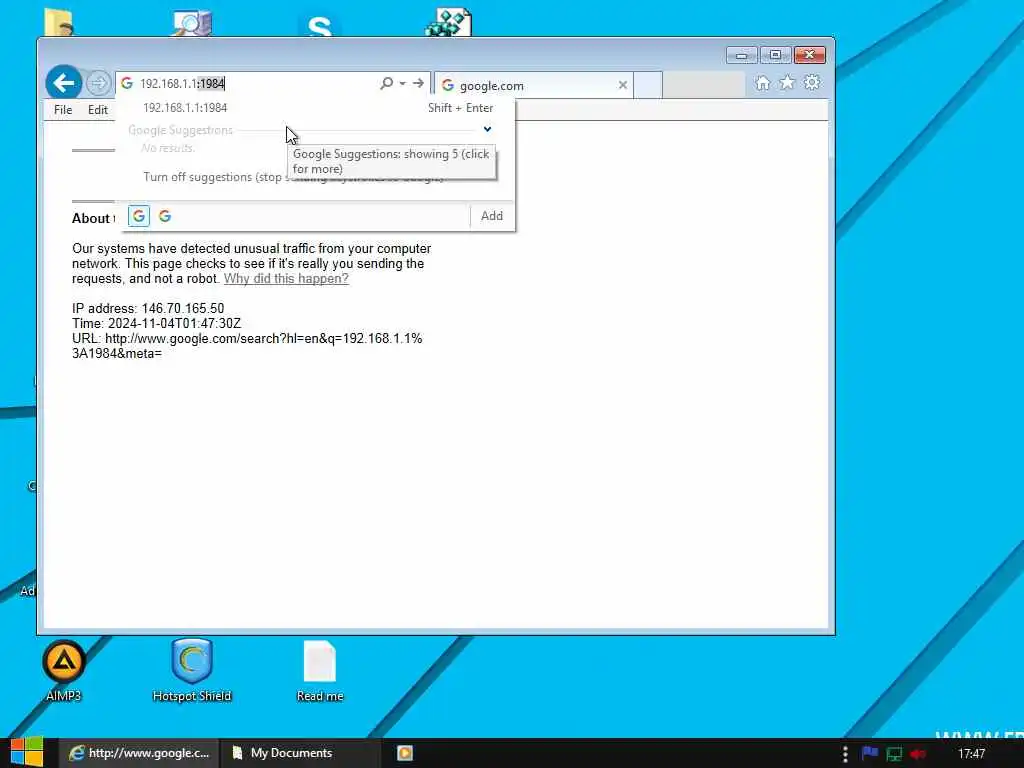Open the Tools gear icon
This screenshot has height=768, width=1024.
tap(812, 82)
